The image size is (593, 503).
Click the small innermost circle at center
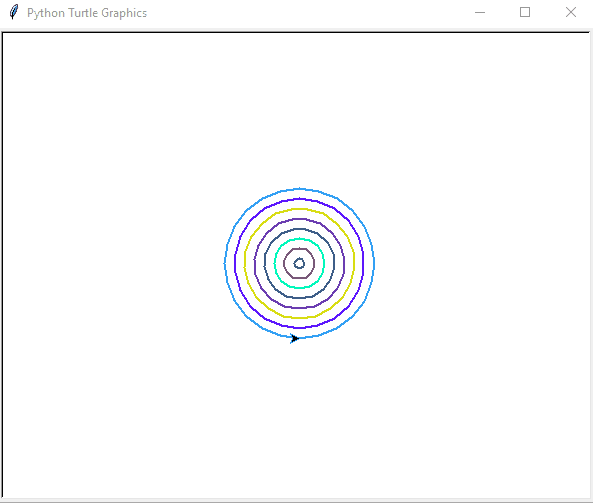pyautogui.click(x=299, y=263)
